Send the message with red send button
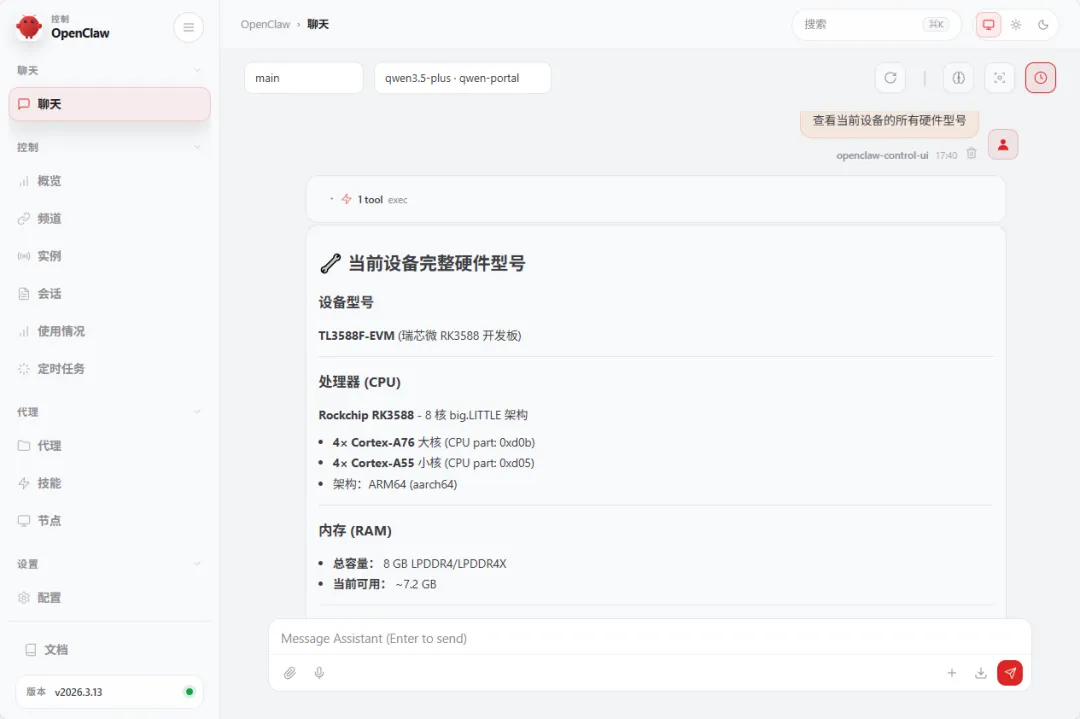1080x719 pixels. coord(1010,673)
